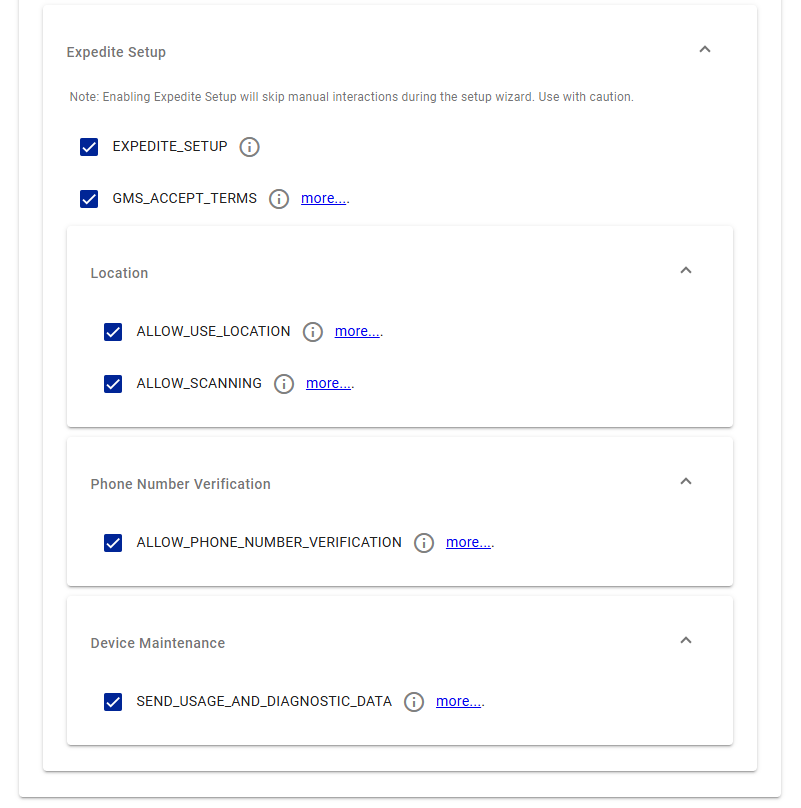Open info icon for ALLOW_PHONE_NUMBER_VERIFICATION

pyautogui.click(x=424, y=543)
